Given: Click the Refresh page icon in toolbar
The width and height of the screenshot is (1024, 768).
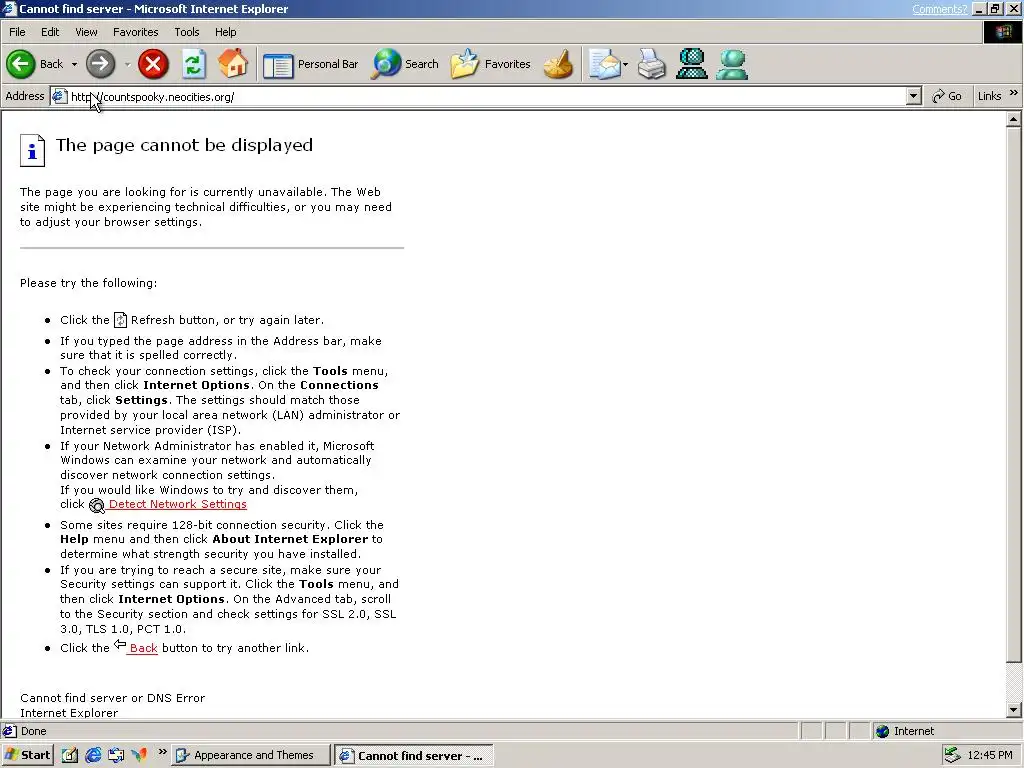Looking at the screenshot, I should point(193,64).
